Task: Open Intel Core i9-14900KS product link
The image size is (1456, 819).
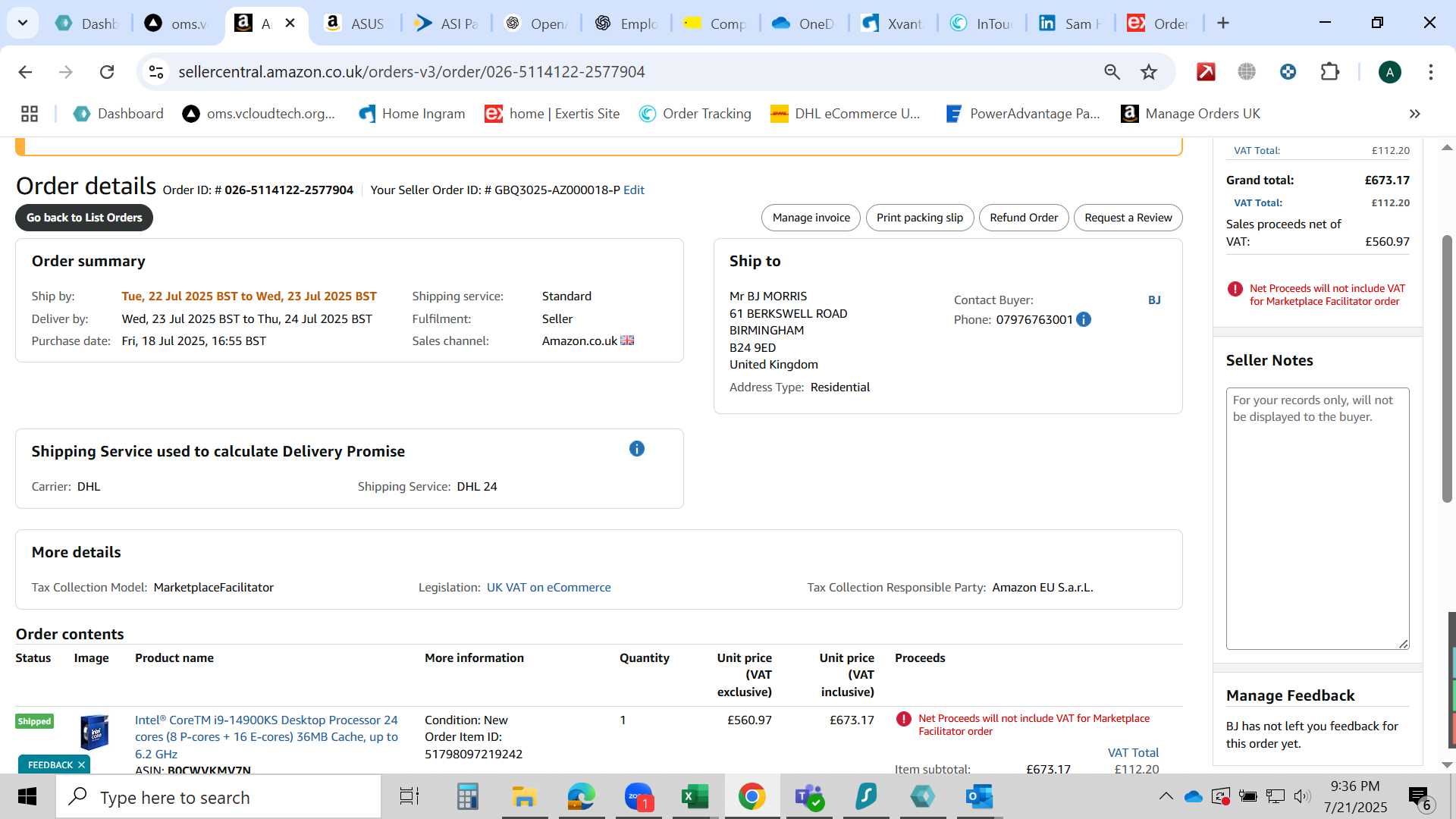Action: [x=266, y=737]
